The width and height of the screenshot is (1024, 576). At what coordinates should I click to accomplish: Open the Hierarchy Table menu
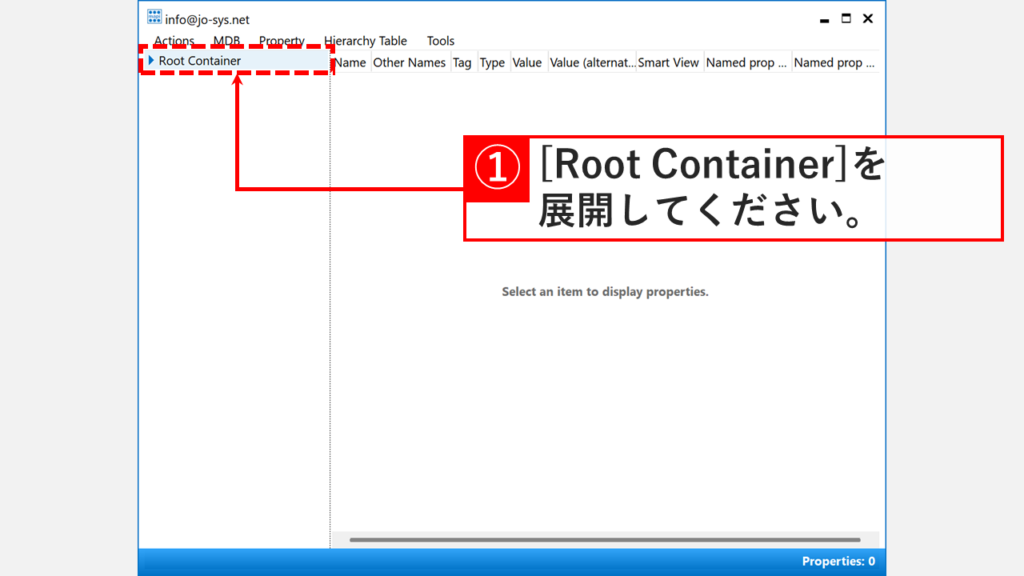coord(365,40)
